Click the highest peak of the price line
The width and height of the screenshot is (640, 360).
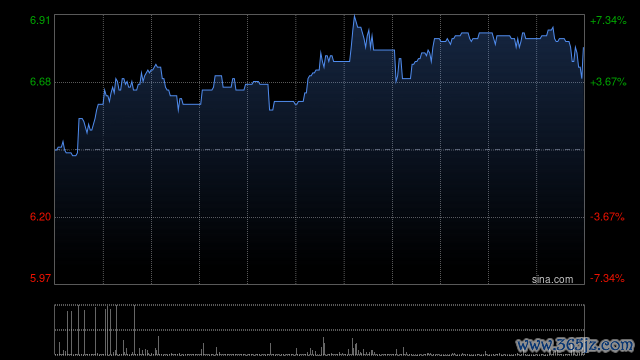(354, 16)
